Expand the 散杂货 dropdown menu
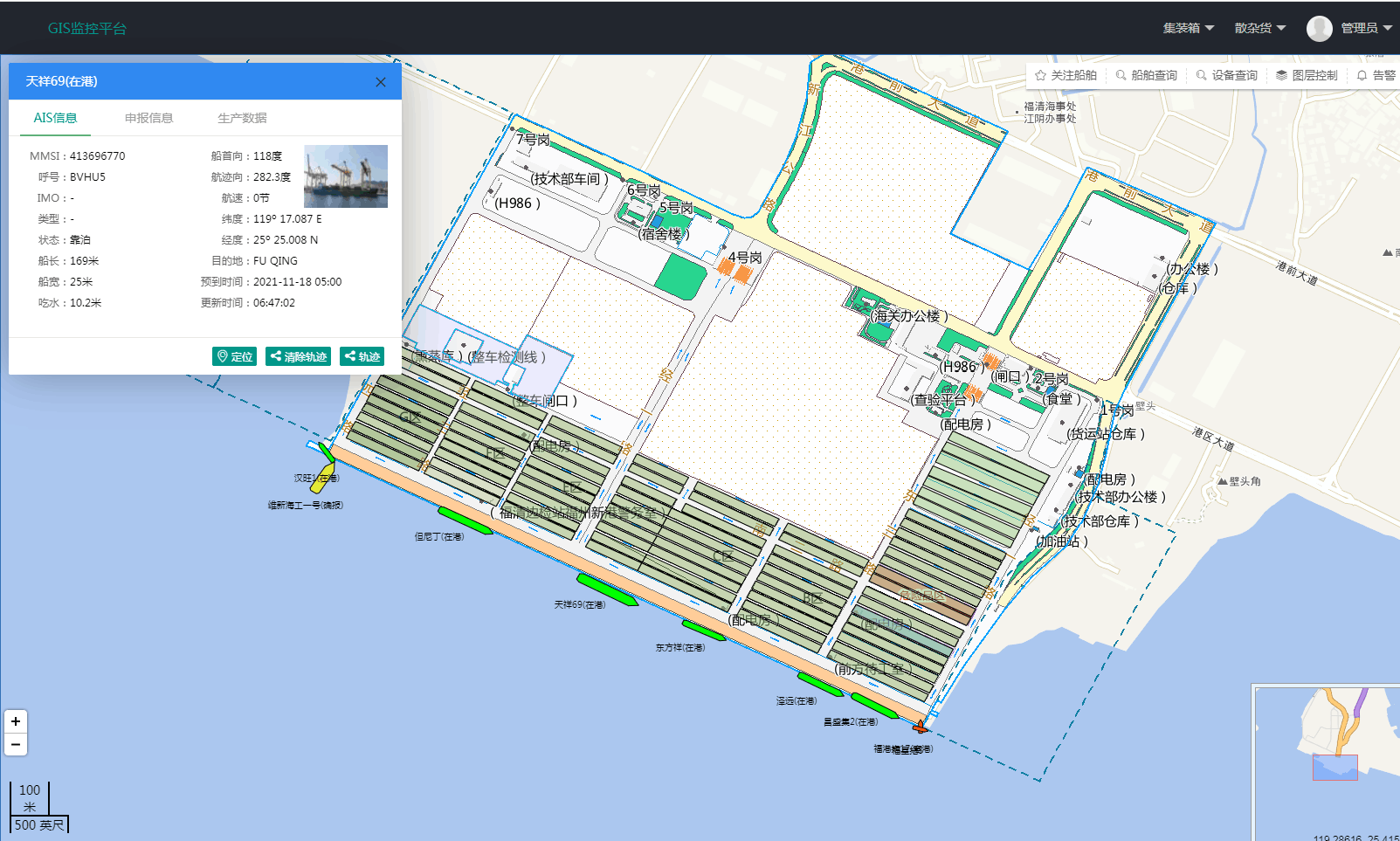The width and height of the screenshot is (1400, 841). [1259, 28]
